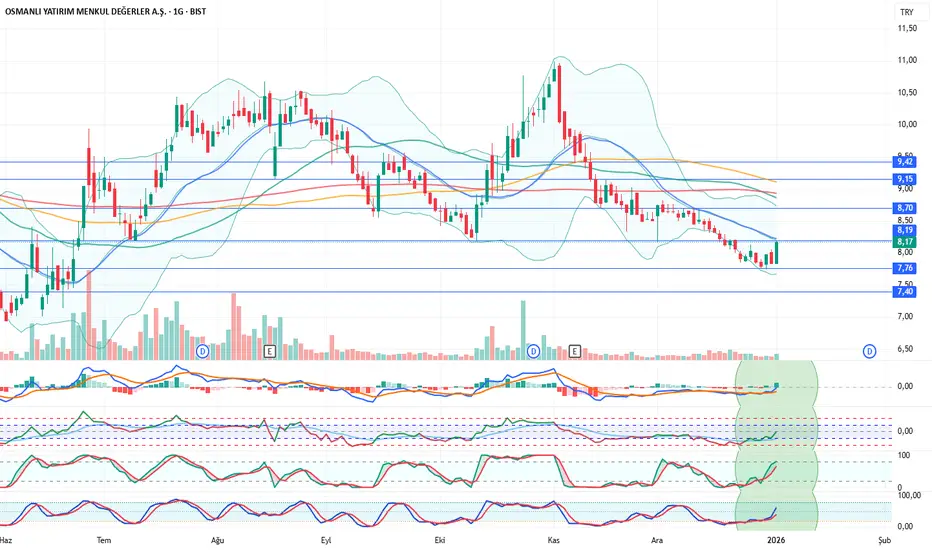Click the 2026 label on time axis
932x550 pixels.
coord(776,539)
